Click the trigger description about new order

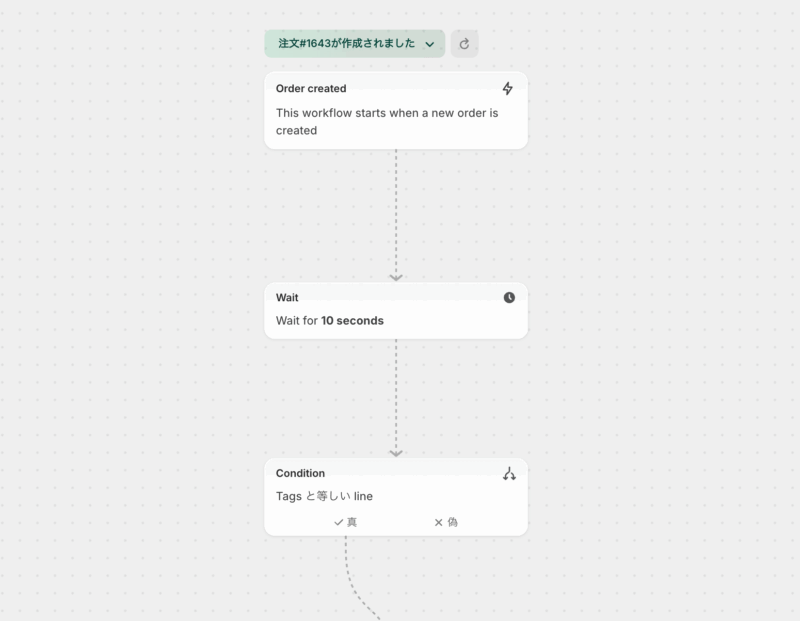tap(386, 121)
